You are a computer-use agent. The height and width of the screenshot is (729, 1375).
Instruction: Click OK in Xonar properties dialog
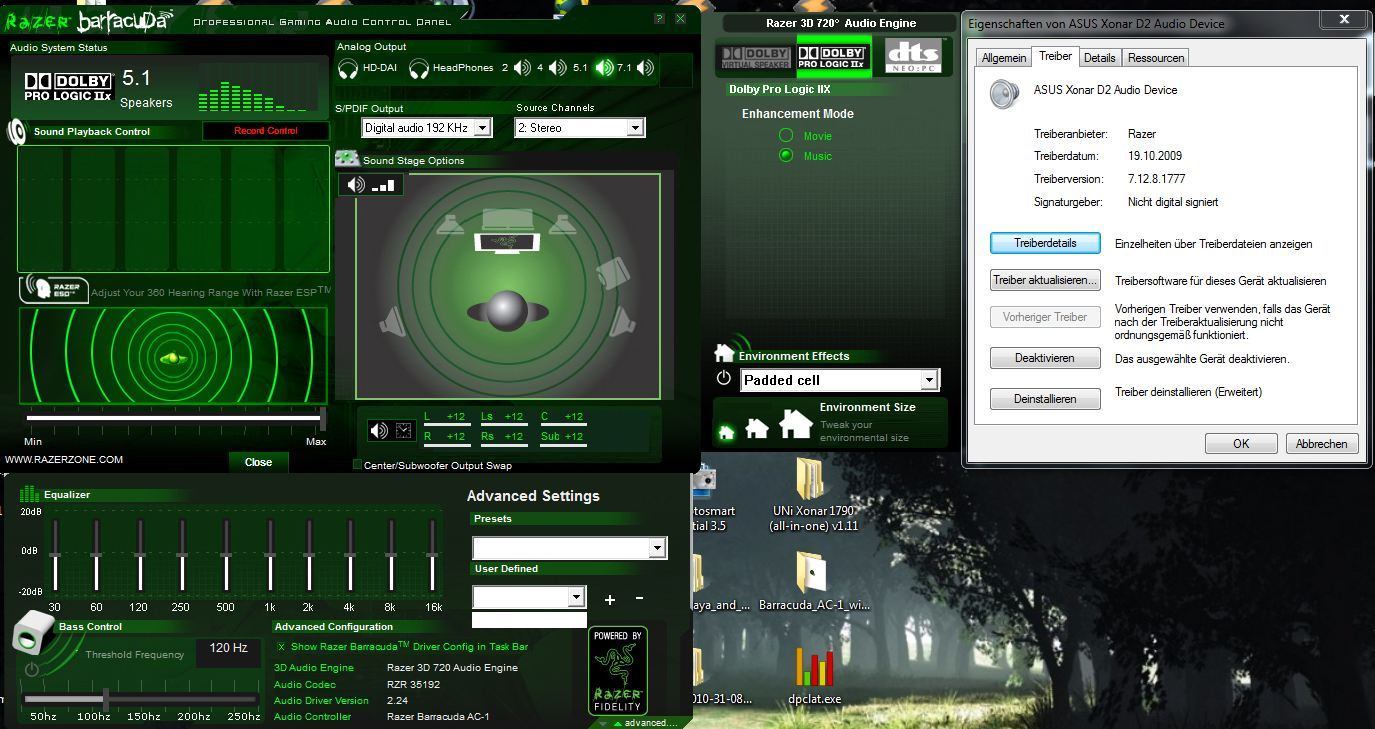1241,443
